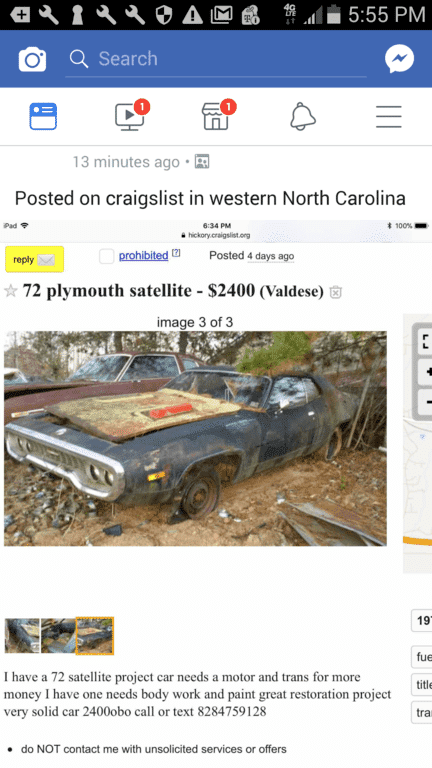Select the highlighted third thumbnail
Viewport: 432px width, 768px height.
tap(95, 635)
